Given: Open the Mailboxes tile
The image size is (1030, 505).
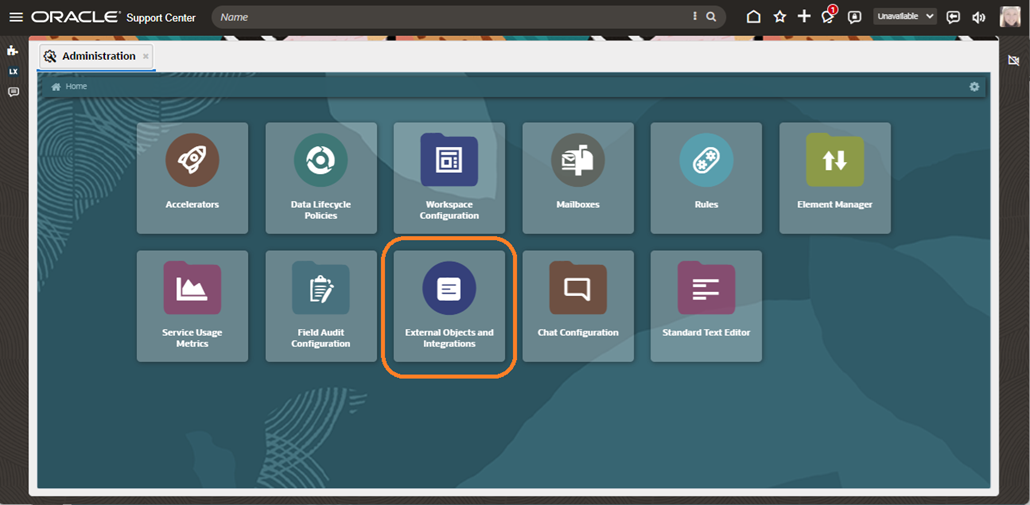Looking at the screenshot, I should 578,178.
